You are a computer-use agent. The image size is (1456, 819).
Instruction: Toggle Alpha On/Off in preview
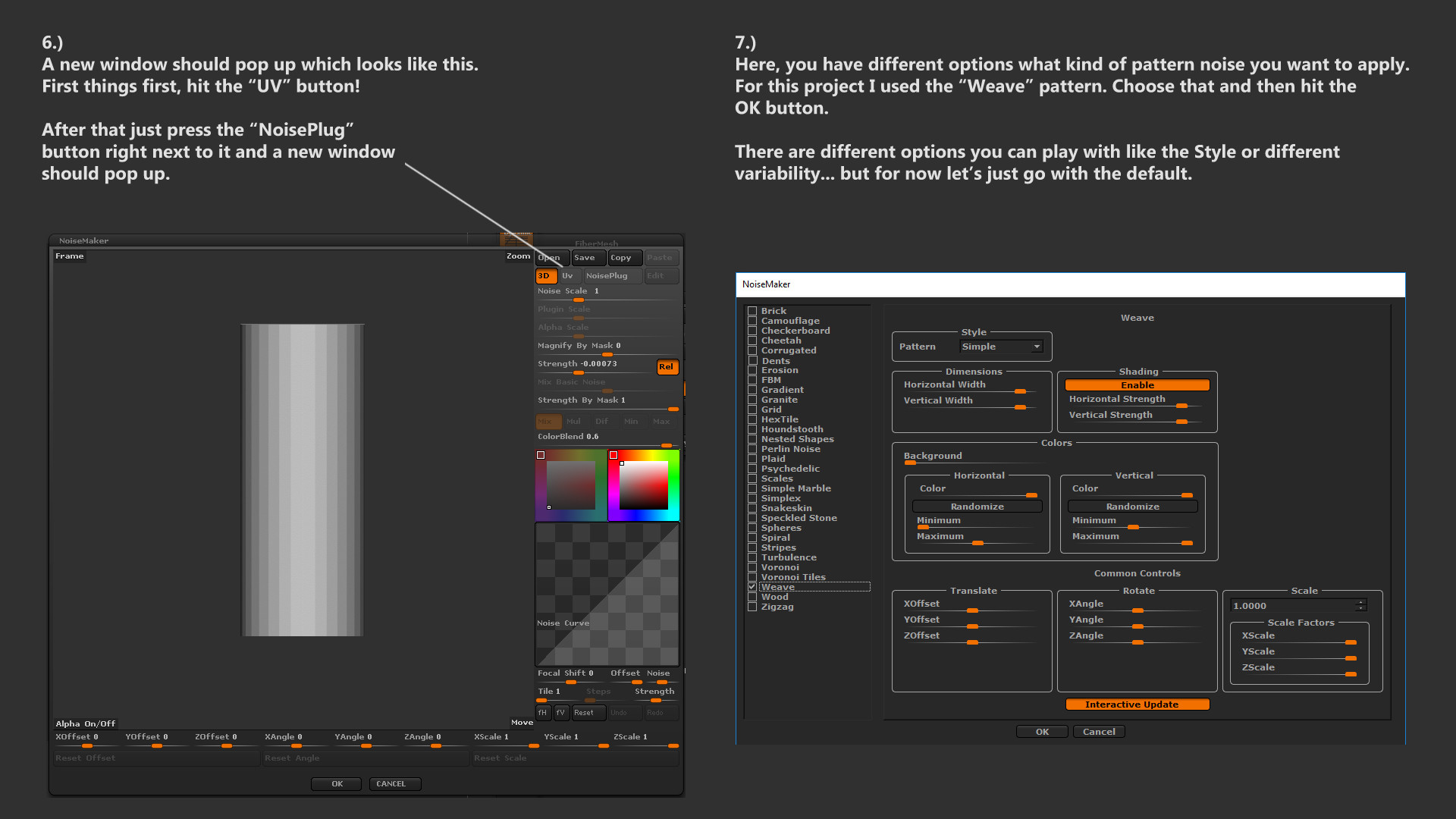pyautogui.click(x=86, y=724)
